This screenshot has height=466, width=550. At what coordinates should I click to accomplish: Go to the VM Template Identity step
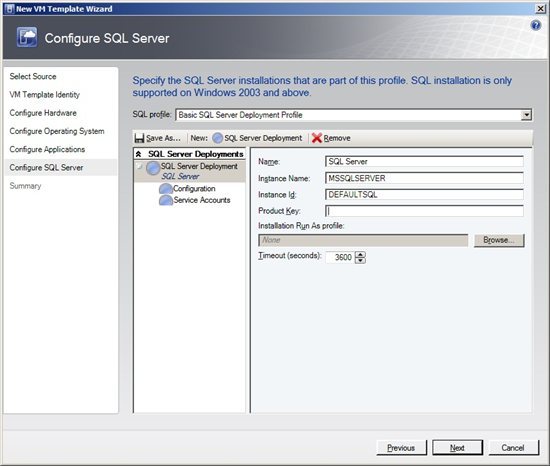point(45,95)
